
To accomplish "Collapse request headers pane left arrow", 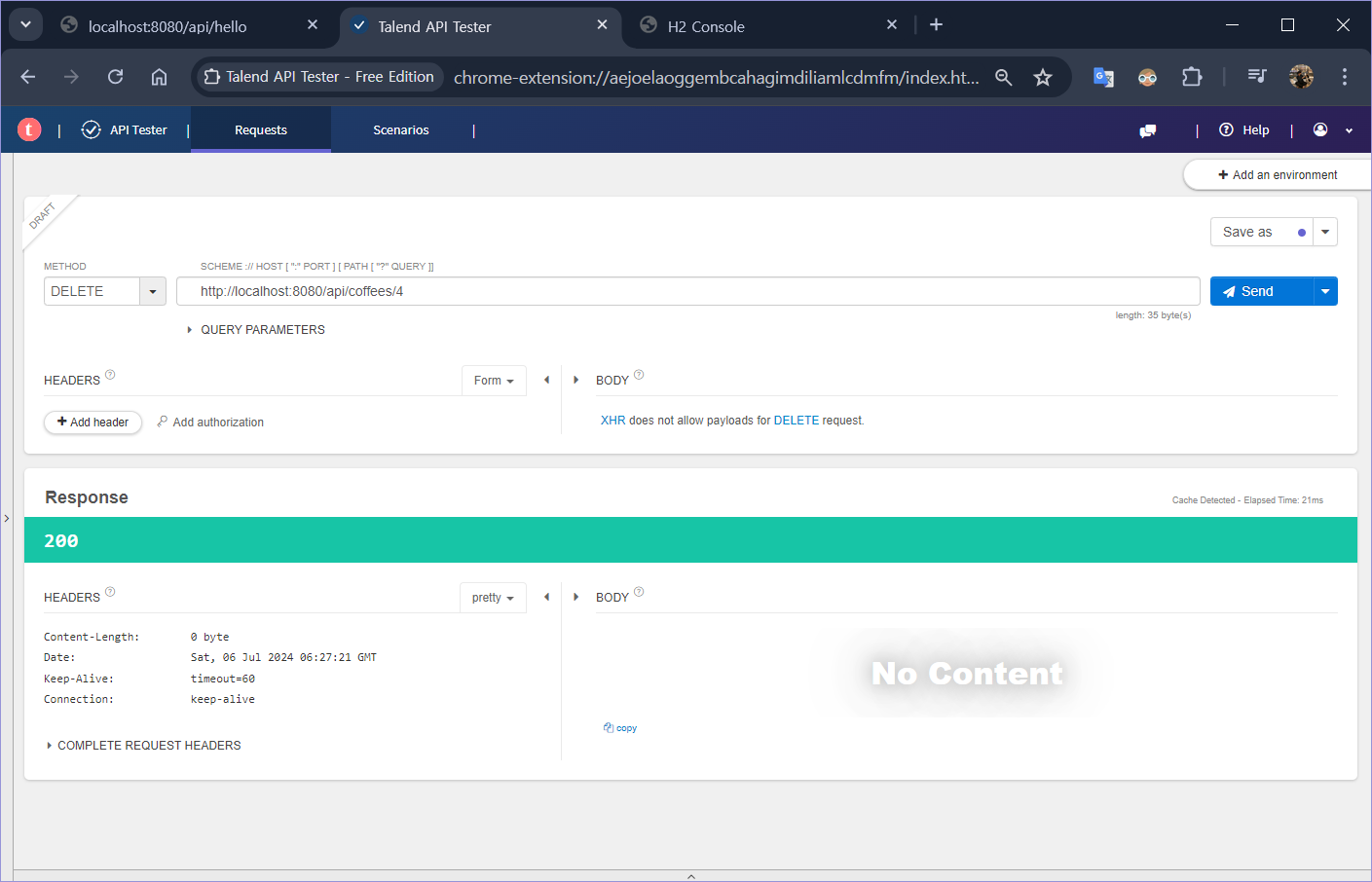I will point(546,380).
